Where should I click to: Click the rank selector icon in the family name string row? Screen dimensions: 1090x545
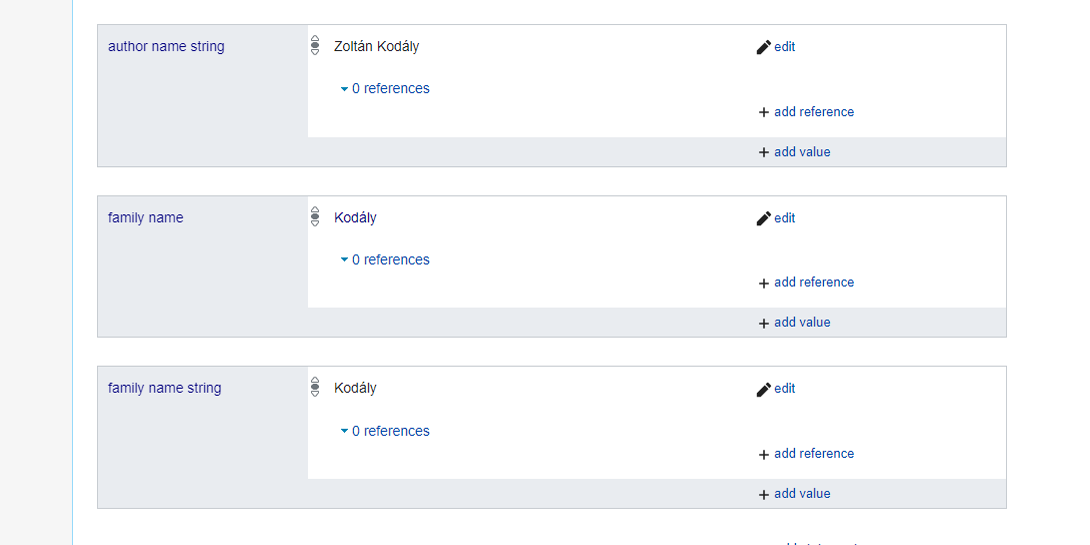(x=315, y=388)
